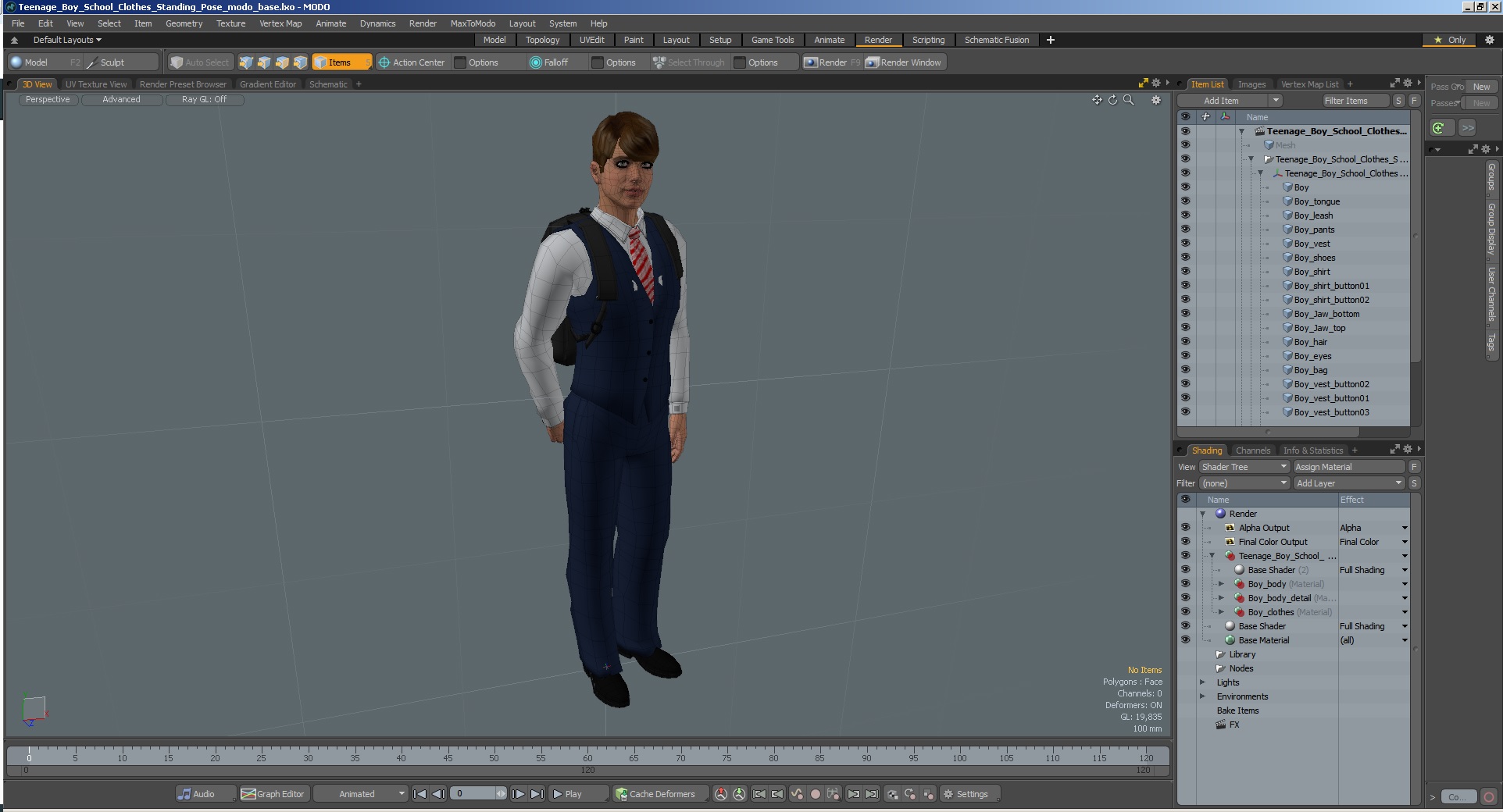Select Materials selection mode icon
Image resolution: width=1503 pixels, height=812 pixels.
(300, 62)
